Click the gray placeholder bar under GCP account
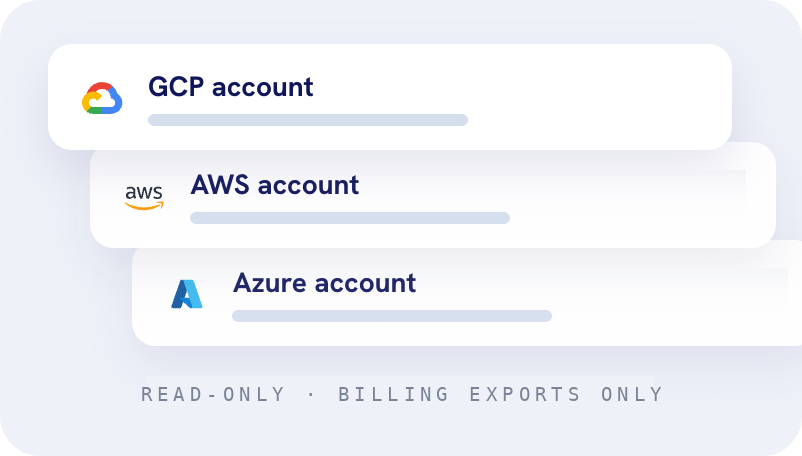The image size is (802, 456). tap(308, 120)
